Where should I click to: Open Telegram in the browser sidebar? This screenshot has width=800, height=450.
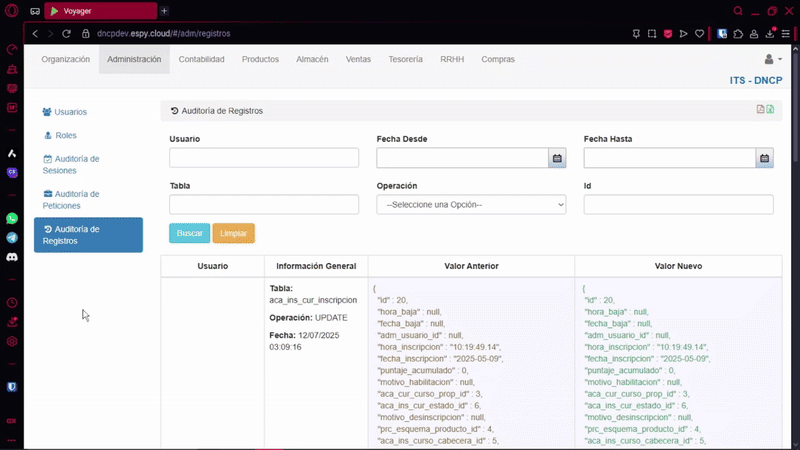click(12, 238)
